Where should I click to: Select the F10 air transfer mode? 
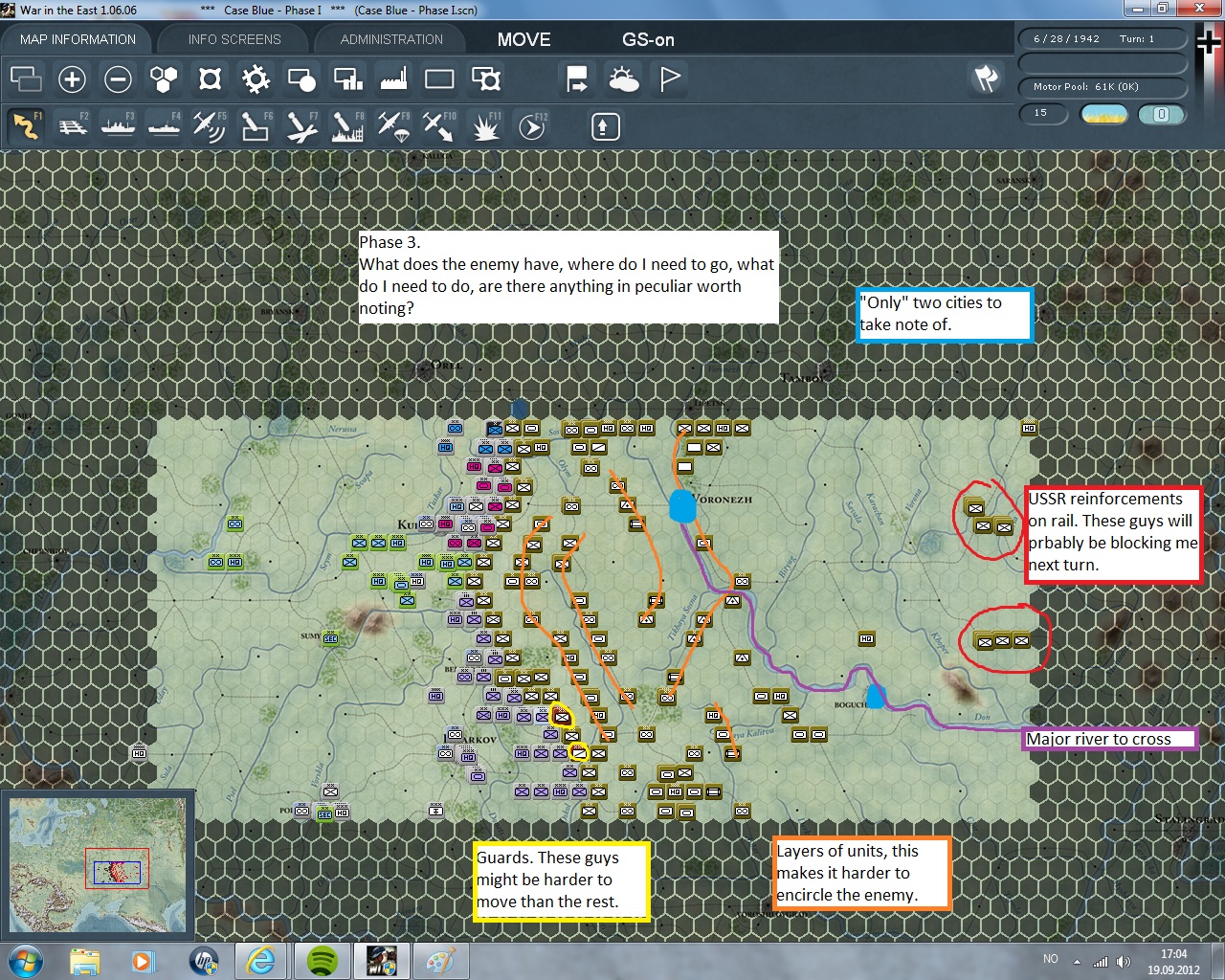(439, 126)
